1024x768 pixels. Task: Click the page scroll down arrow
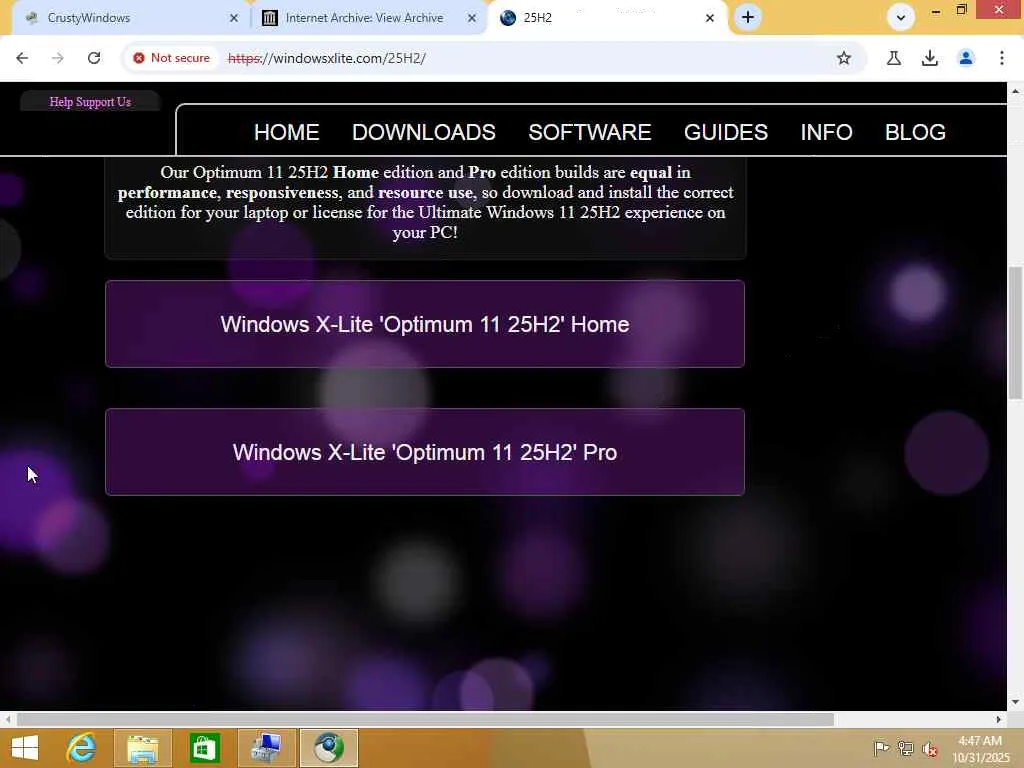pyautogui.click(x=1015, y=702)
